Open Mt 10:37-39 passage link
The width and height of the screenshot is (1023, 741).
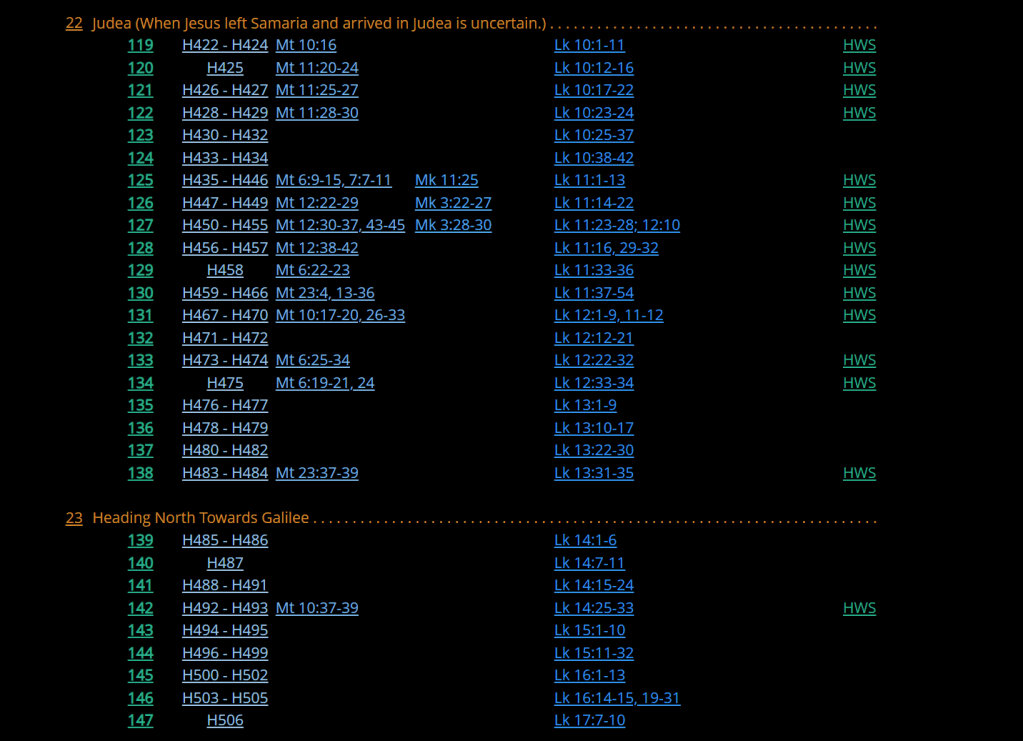tap(317, 608)
